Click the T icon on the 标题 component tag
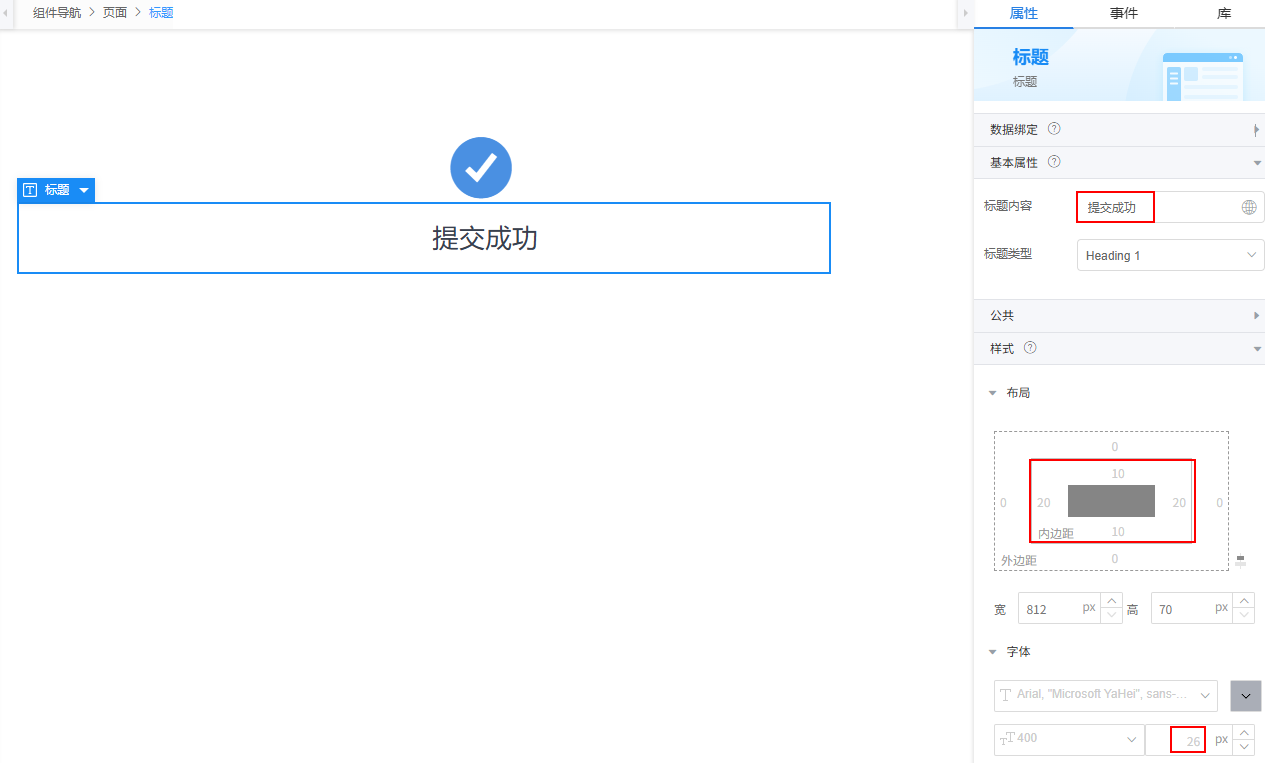This screenshot has width=1265, height=763. coord(30,190)
